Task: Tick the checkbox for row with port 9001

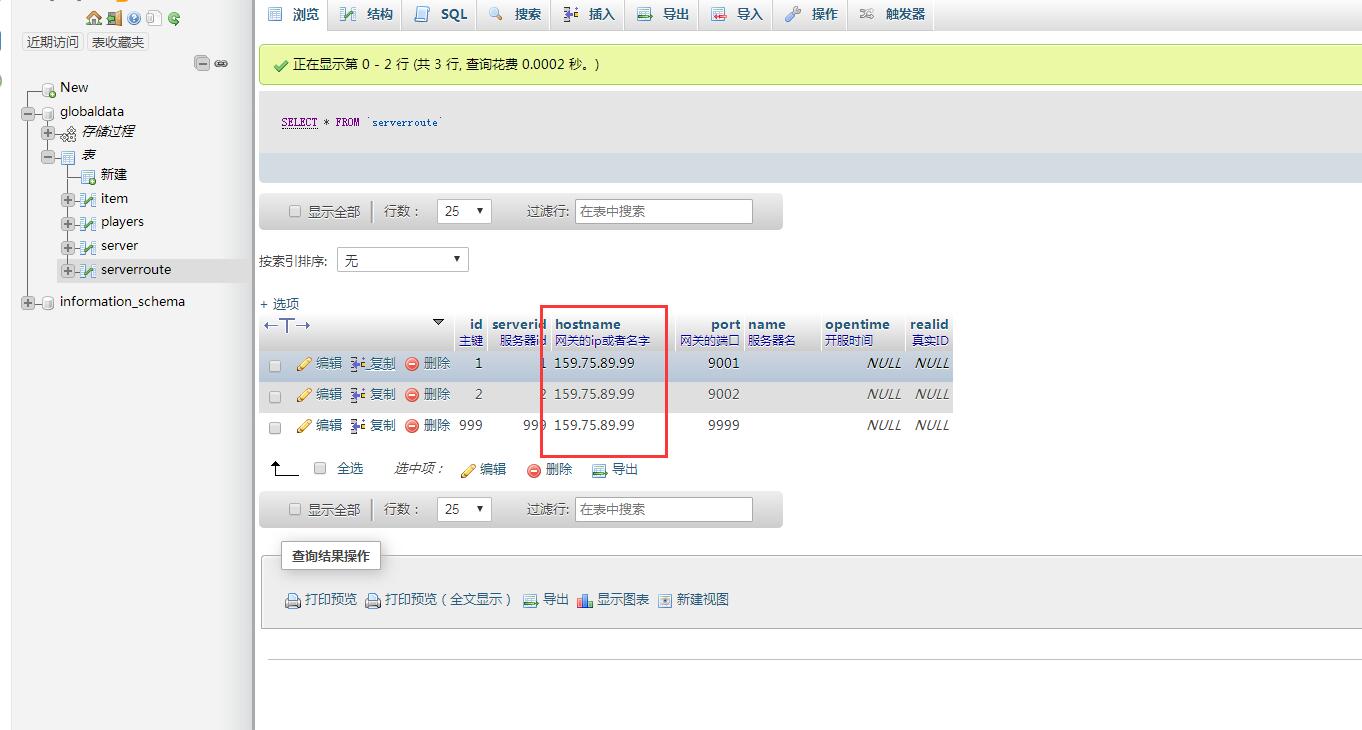Action: [275, 366]
